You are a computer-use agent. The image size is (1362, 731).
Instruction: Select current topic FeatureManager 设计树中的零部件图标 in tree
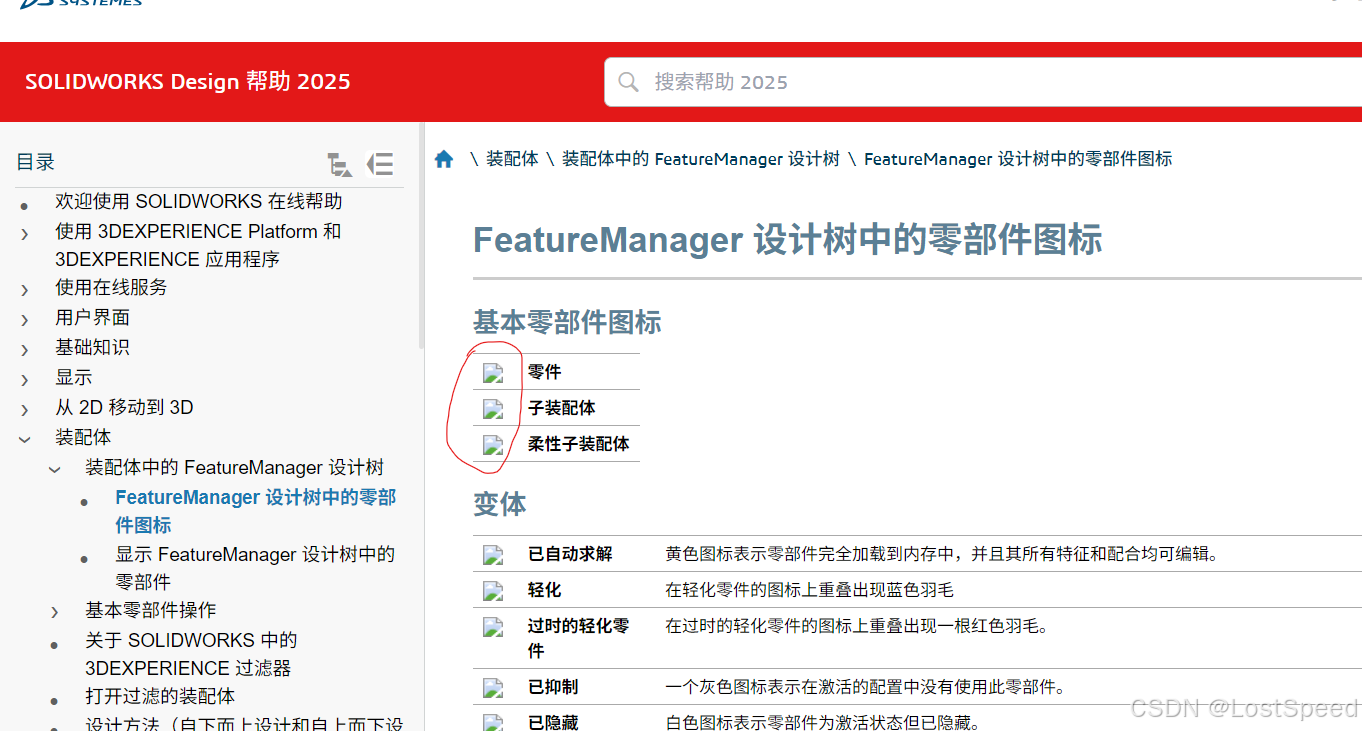pyautogui.click(x=256, y=511)
